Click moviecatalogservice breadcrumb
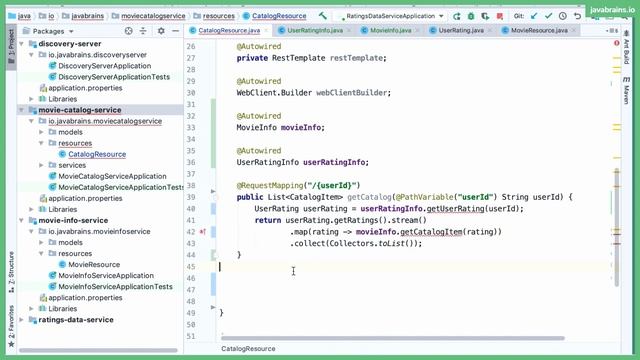Viewport: 640px width, 360px height. pos(149,16)
